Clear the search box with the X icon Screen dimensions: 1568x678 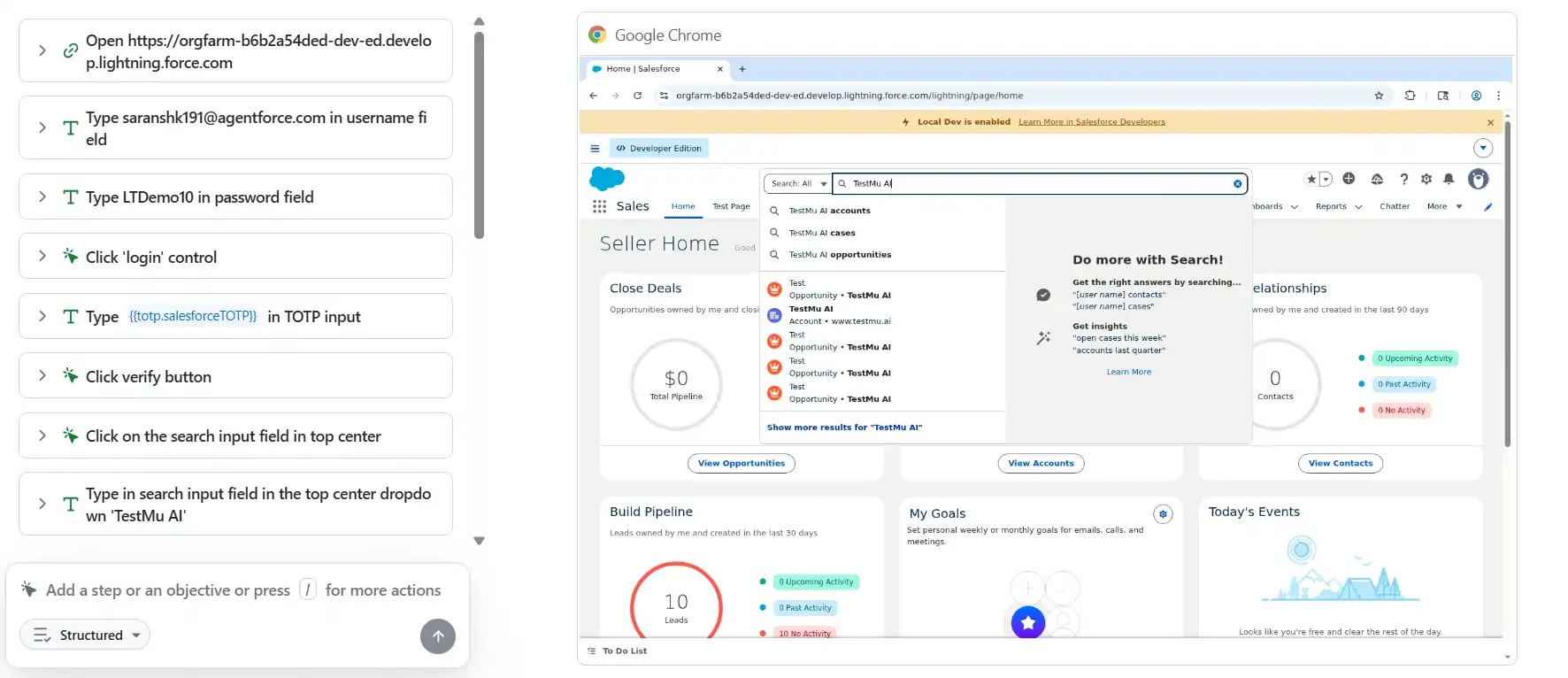pos(1237,184)
